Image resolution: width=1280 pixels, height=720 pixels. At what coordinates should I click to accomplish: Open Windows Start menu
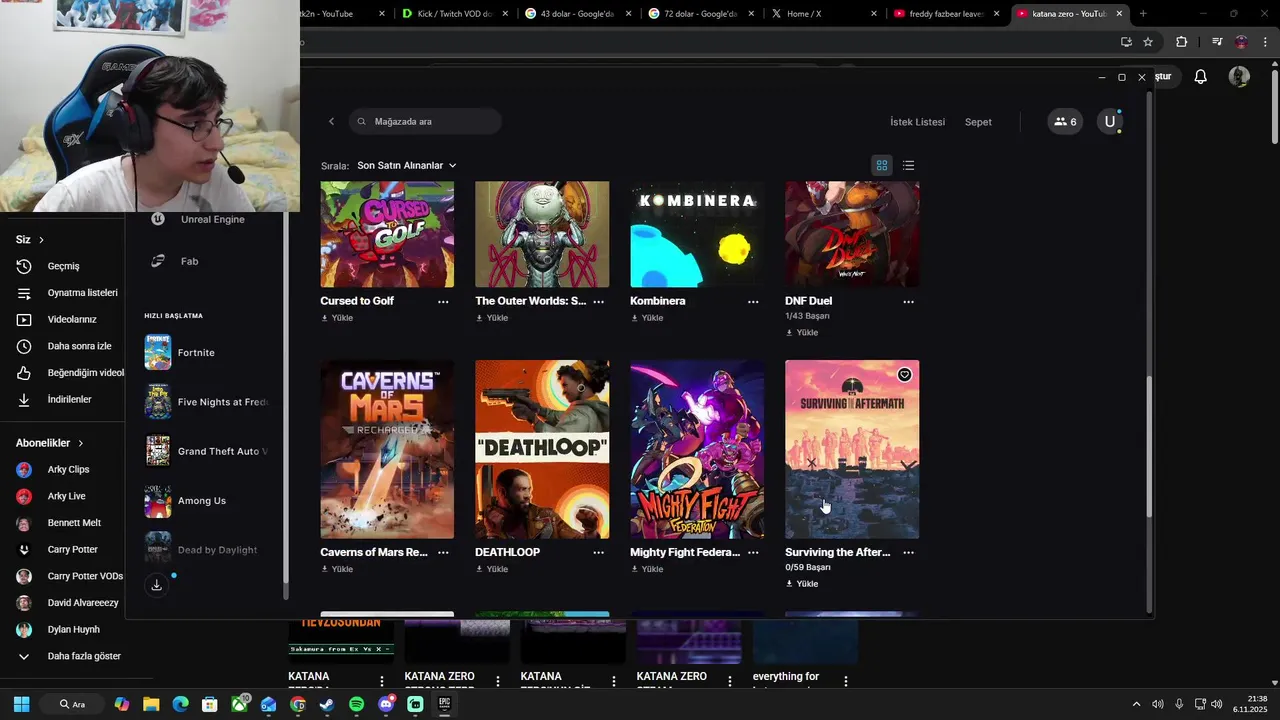coord(21,704)
